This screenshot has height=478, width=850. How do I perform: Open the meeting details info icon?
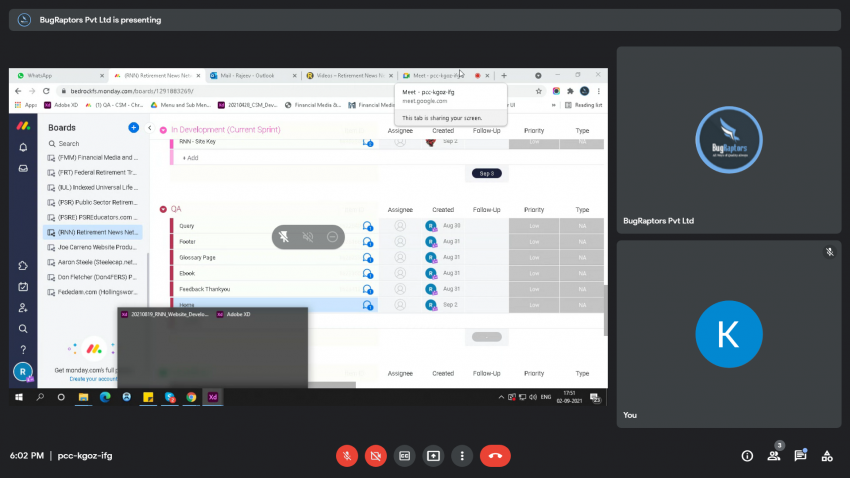point(747,455)
